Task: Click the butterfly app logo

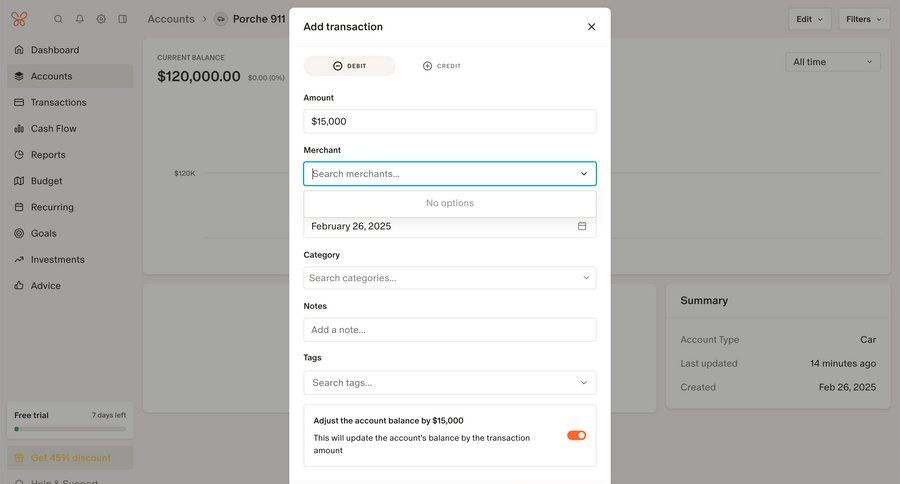Action: click(x=20, y=19)
